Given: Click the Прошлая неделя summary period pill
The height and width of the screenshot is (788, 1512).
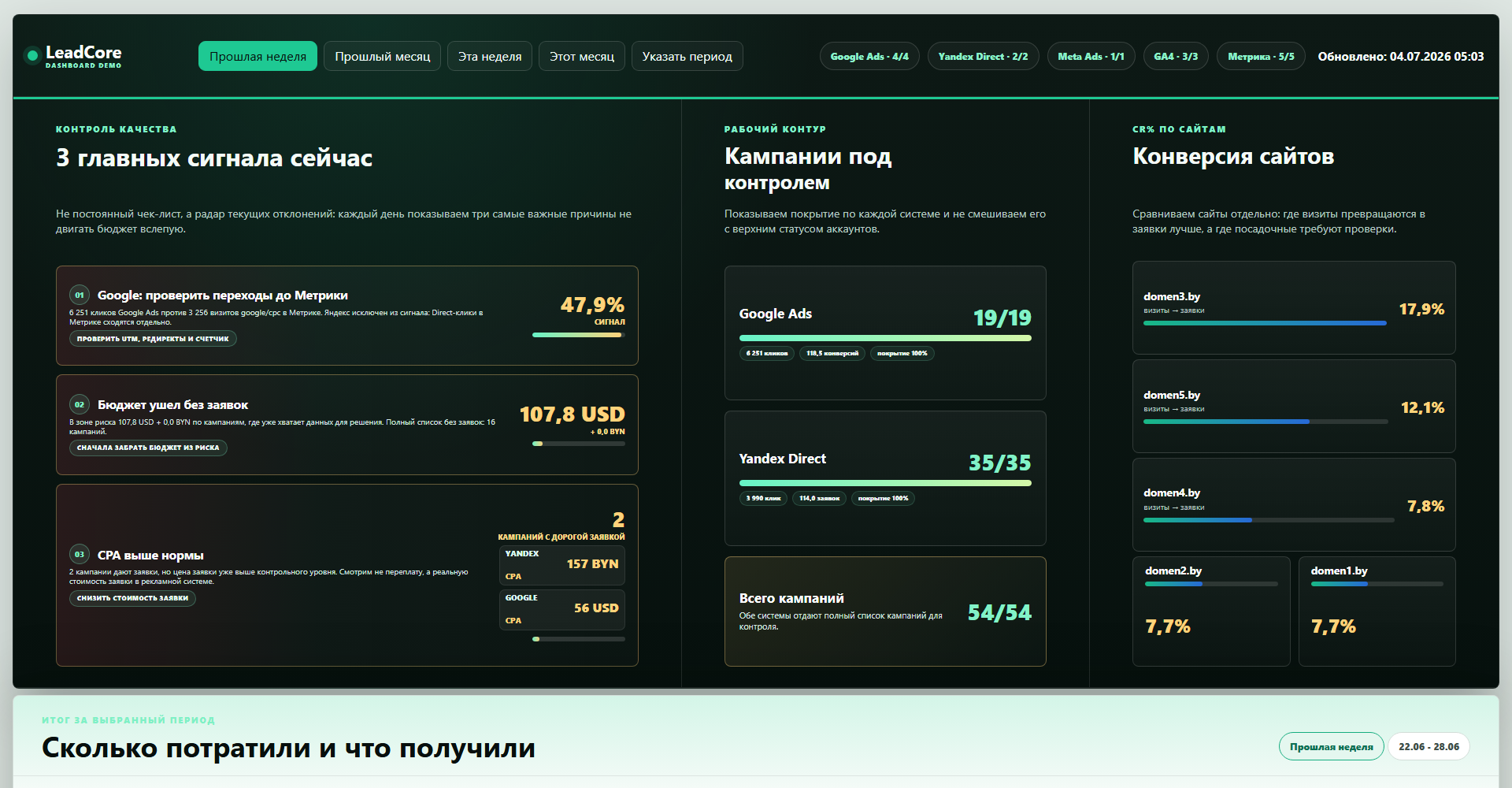Looking at the screenshot, I should [x=1331, y=746].
